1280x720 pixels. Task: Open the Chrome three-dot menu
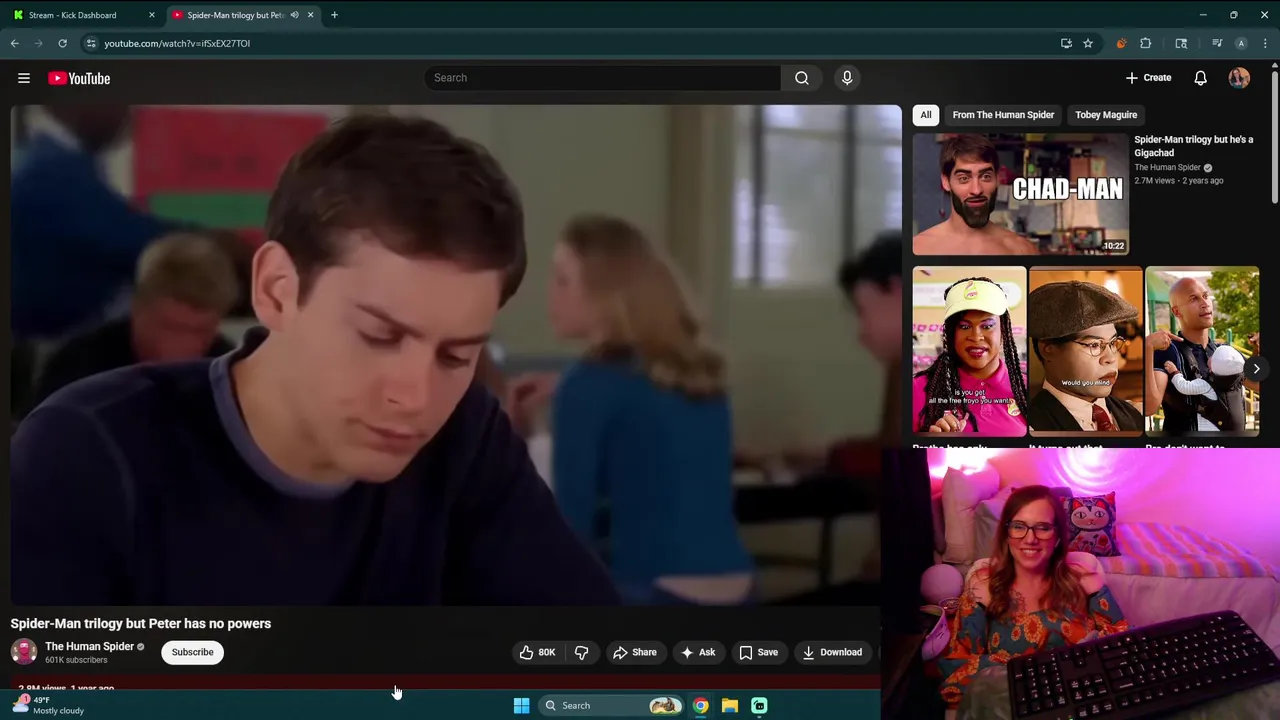pyautogui.click(x=1265, y=43)
